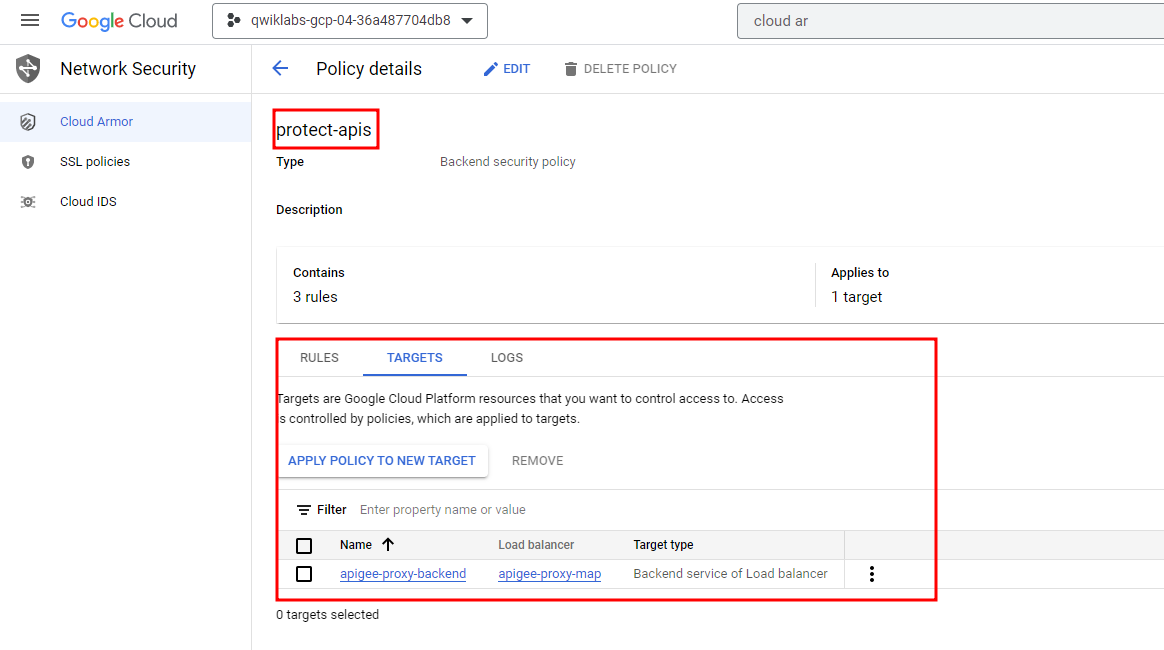Click the project selector dots icon
Viewport: 1164px width, 650px height.
[x=233, y=21]
